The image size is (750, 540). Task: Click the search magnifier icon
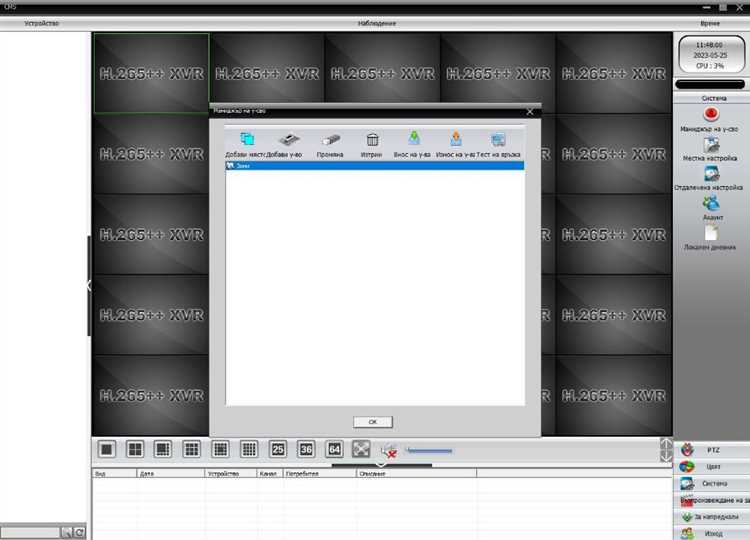tap(66, 532)
